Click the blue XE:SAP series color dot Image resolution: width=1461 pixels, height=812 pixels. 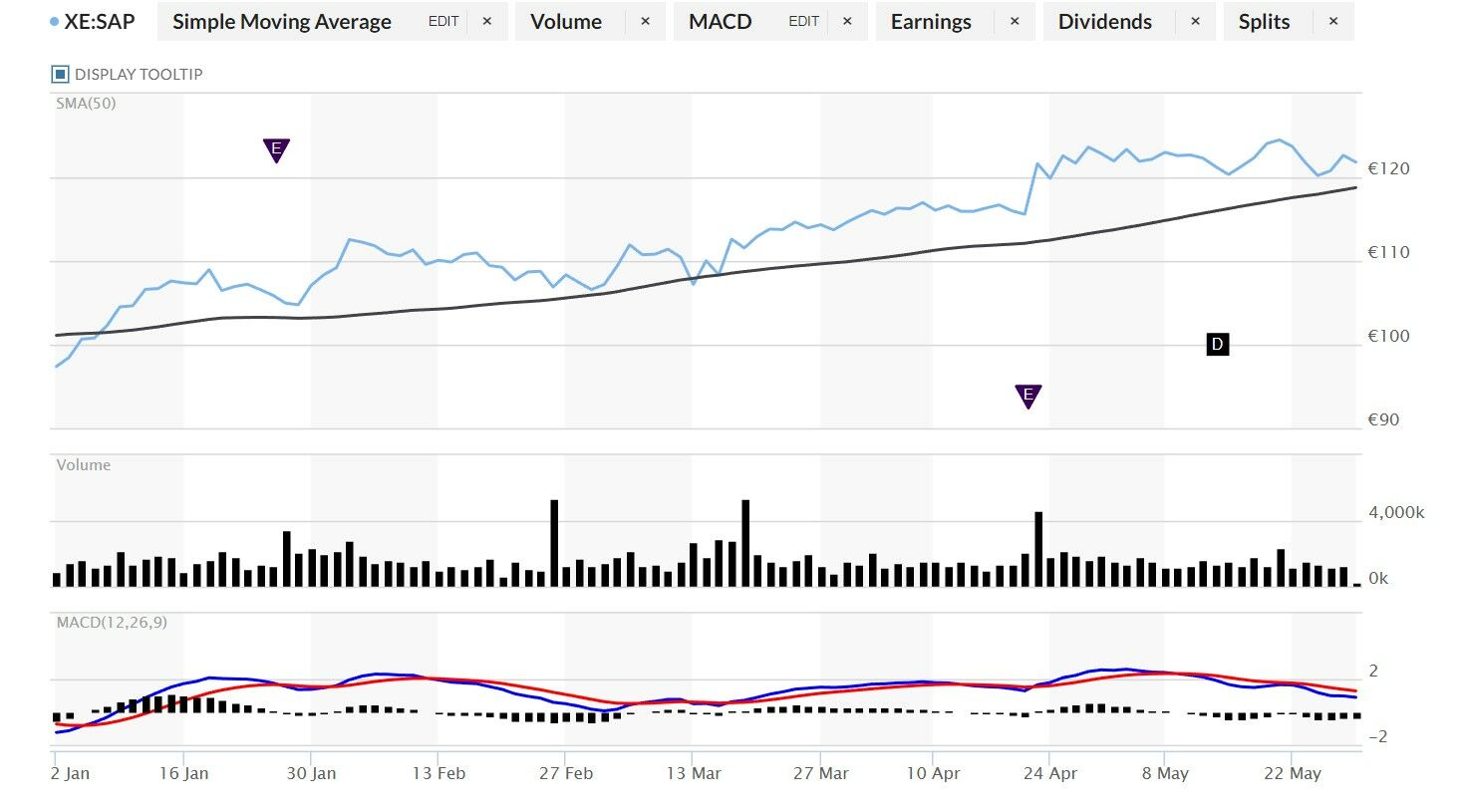point(54,21)
